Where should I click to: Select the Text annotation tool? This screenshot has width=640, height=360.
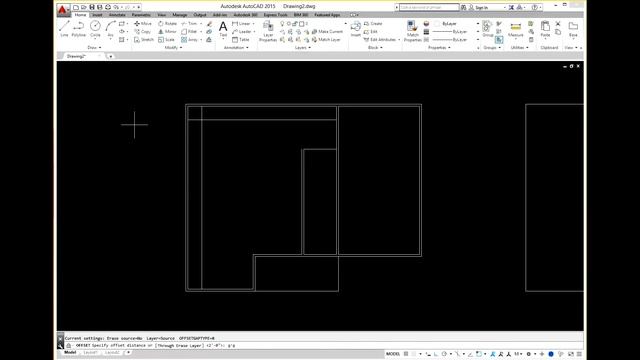pos(223,29)
